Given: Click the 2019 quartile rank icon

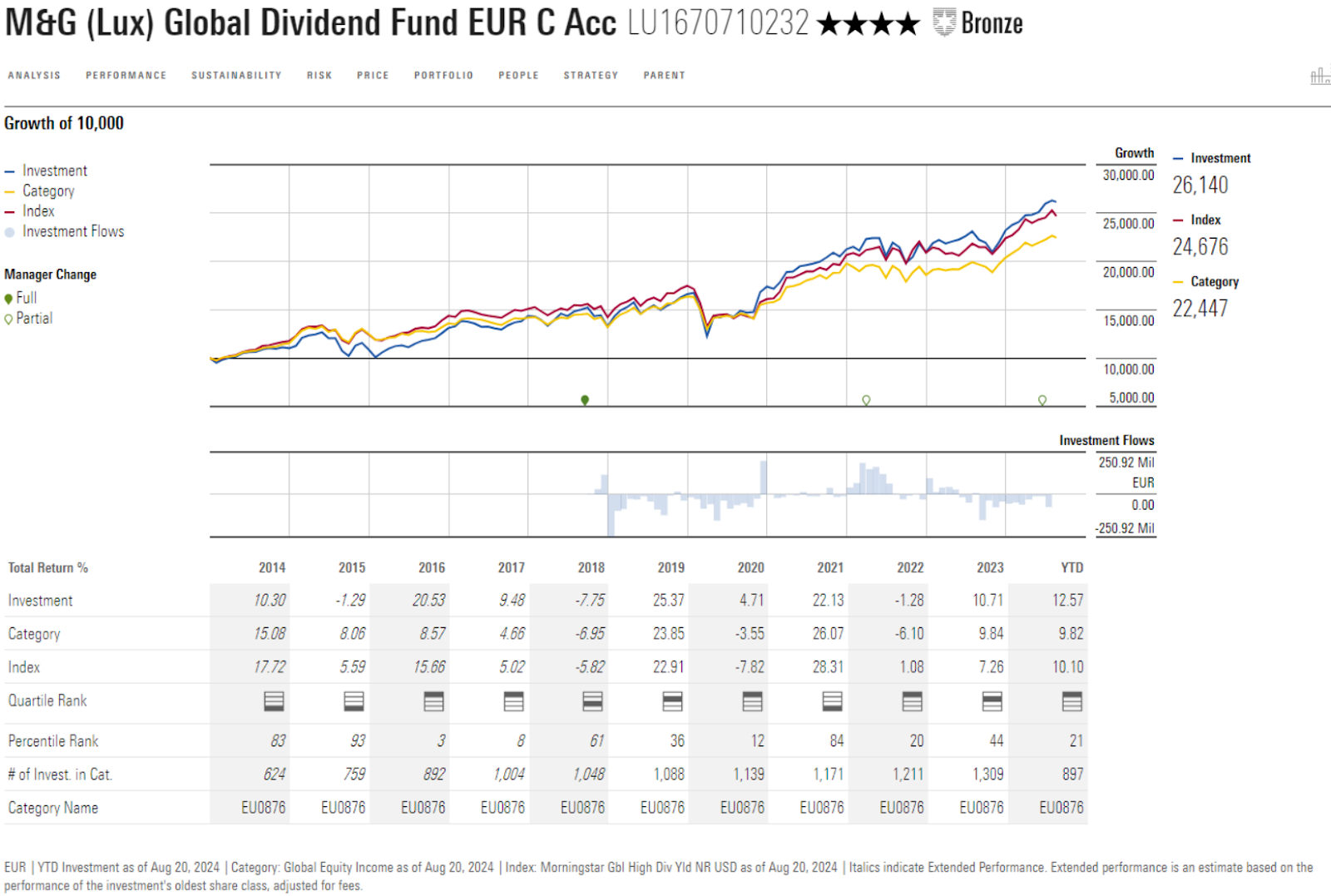Looking at the screenshot, I should coord(672,701).
